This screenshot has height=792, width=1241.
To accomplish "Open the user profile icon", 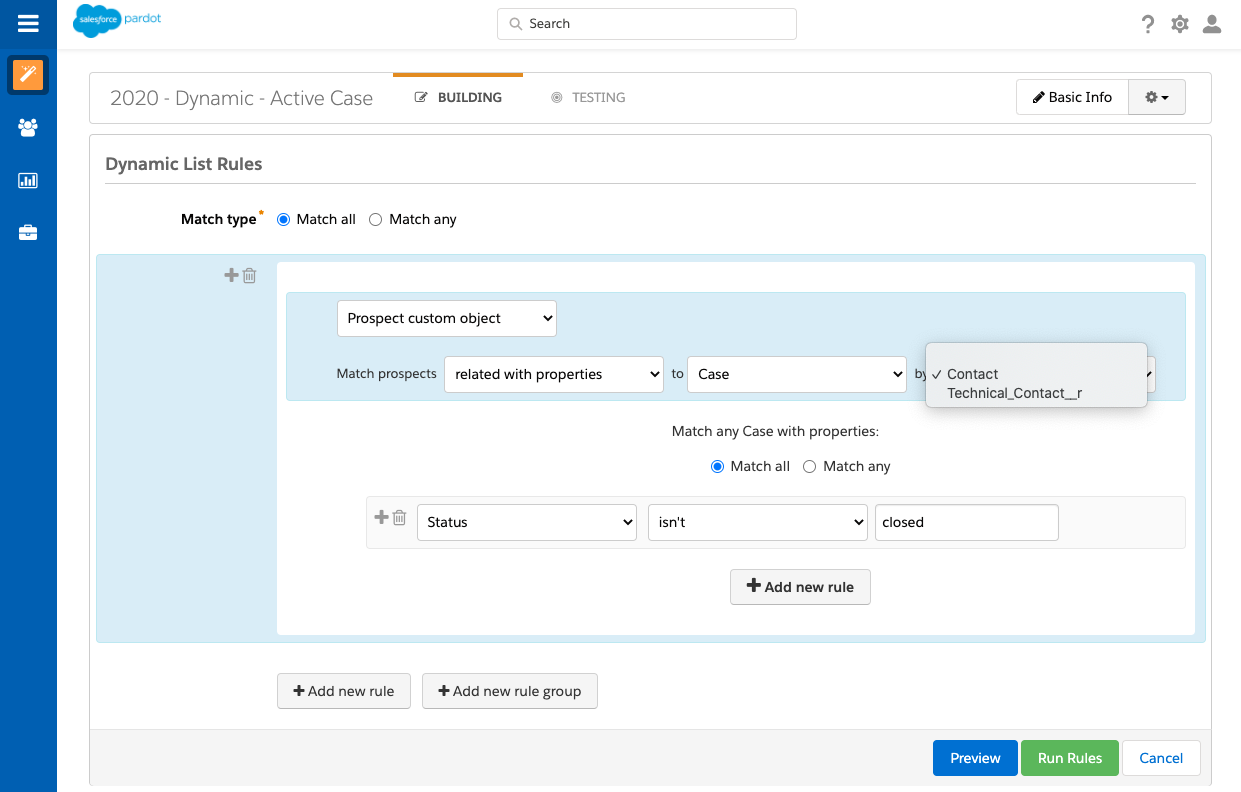I will pos(1212,25).
